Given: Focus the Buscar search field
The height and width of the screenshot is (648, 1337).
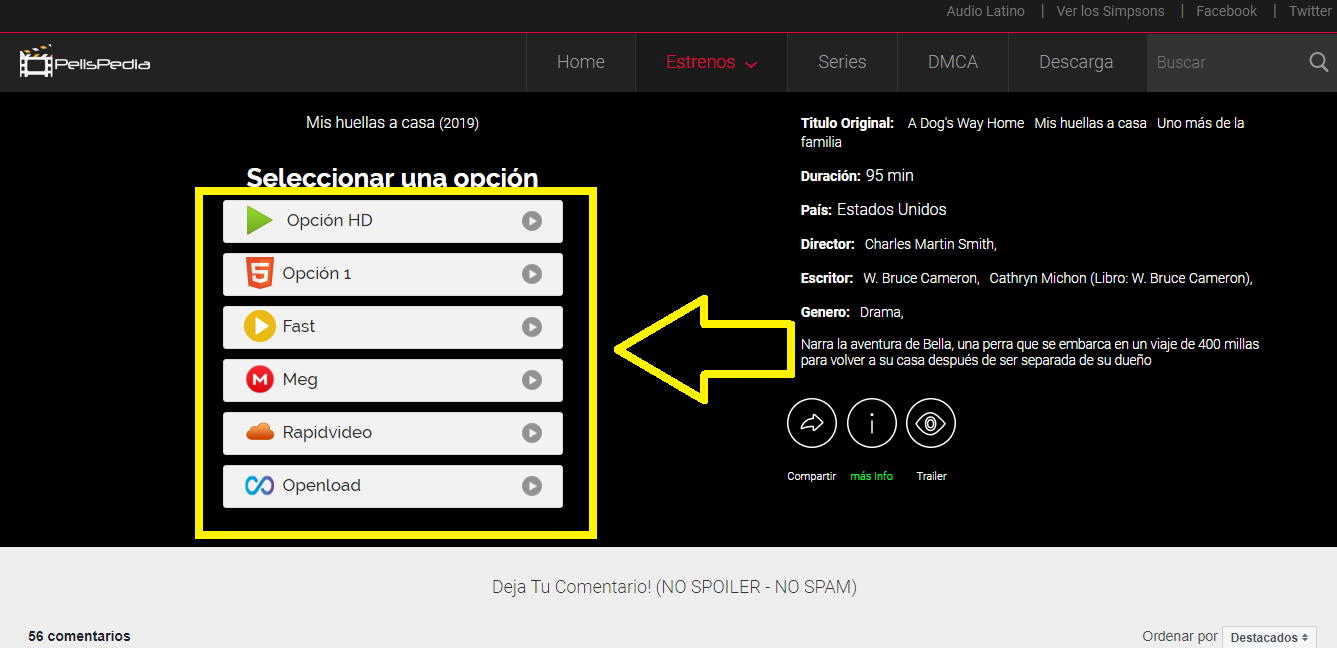Looking at the screenshot, I should 1228,62.
